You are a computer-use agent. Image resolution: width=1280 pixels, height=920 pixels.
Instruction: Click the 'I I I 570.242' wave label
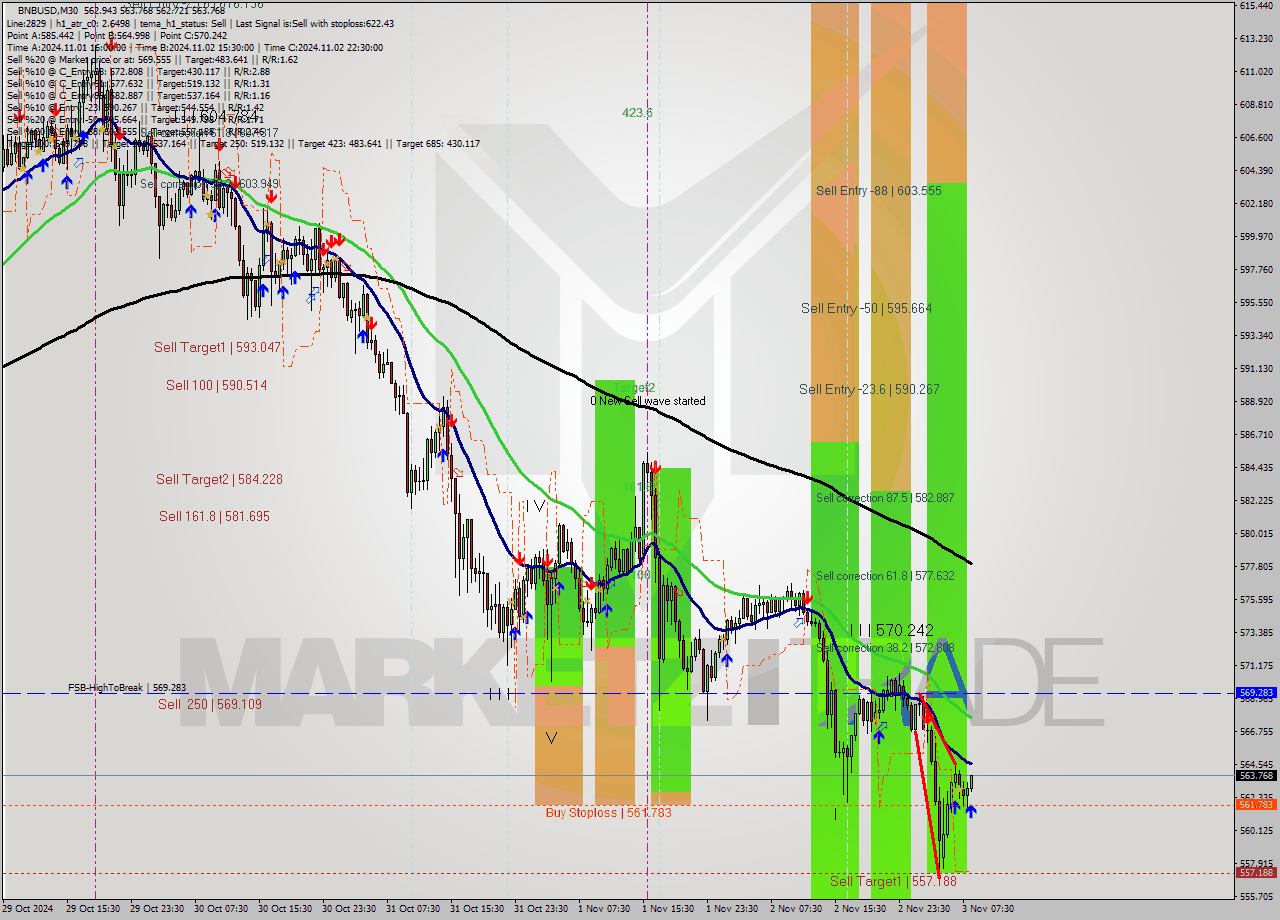tap(891, 630)
